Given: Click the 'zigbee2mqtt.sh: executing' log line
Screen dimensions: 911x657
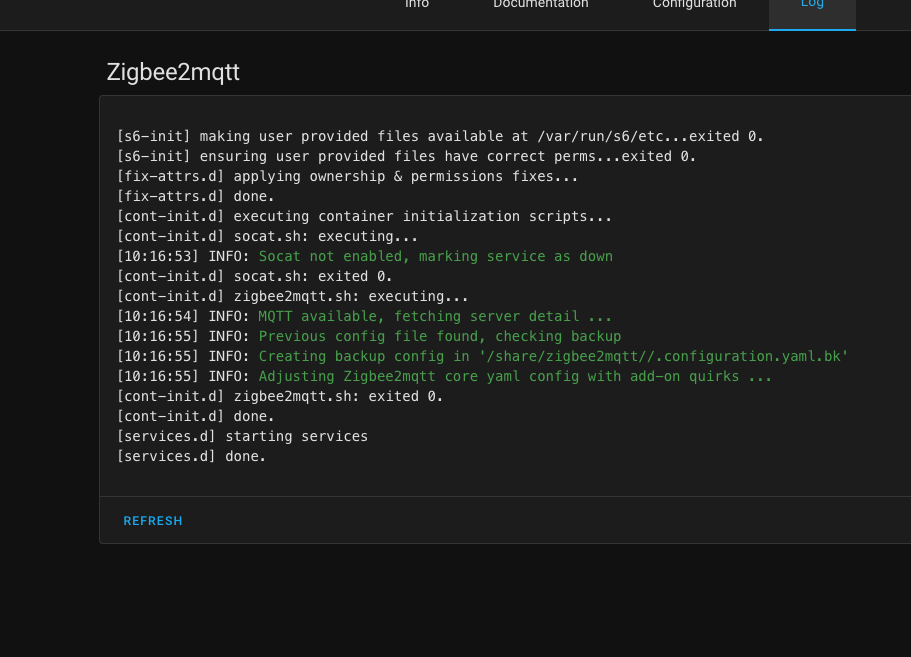Looking at the screenshot, I should point(293,296).
